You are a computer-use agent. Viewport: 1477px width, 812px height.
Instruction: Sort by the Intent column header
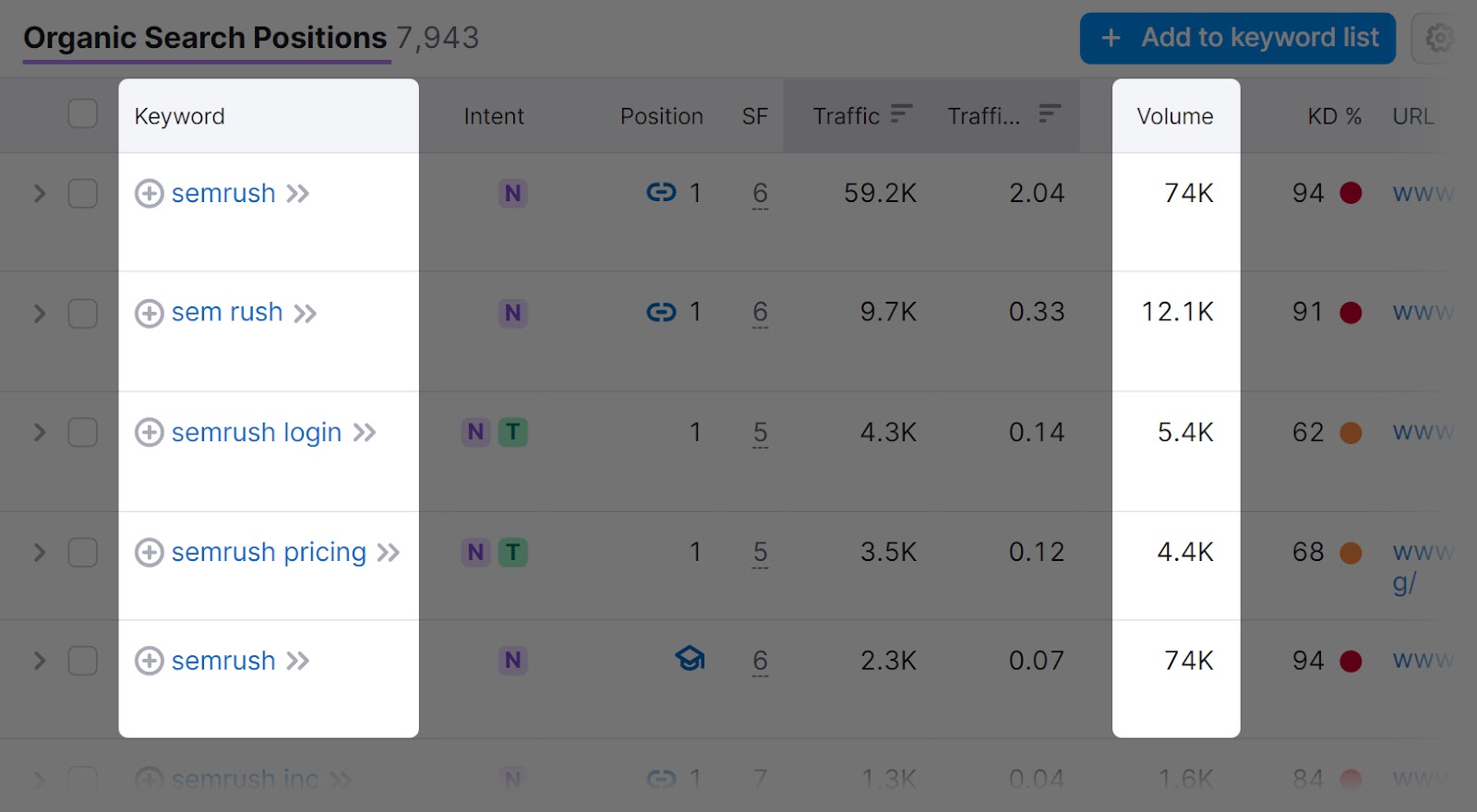click(494, 116)
